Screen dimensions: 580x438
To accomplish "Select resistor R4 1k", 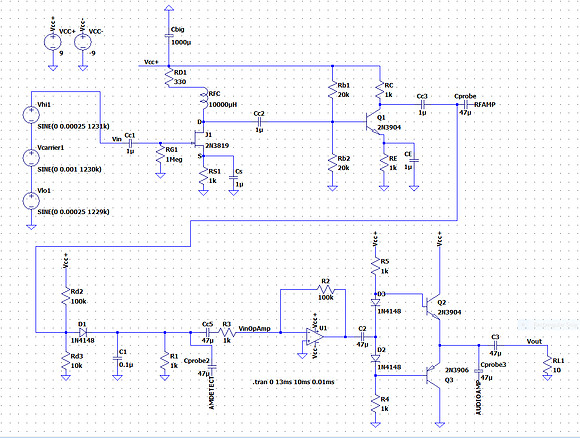I will [x=375, y=404].
